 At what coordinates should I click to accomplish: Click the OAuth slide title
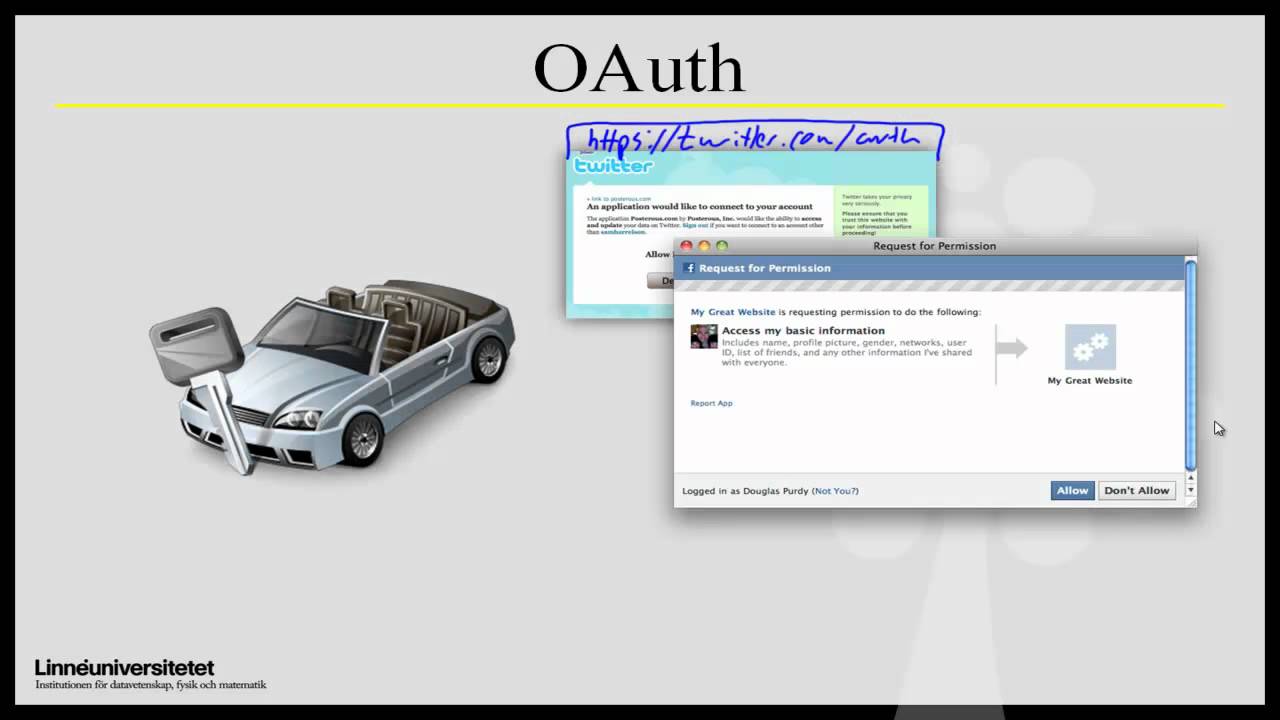[x=640, y=68]
